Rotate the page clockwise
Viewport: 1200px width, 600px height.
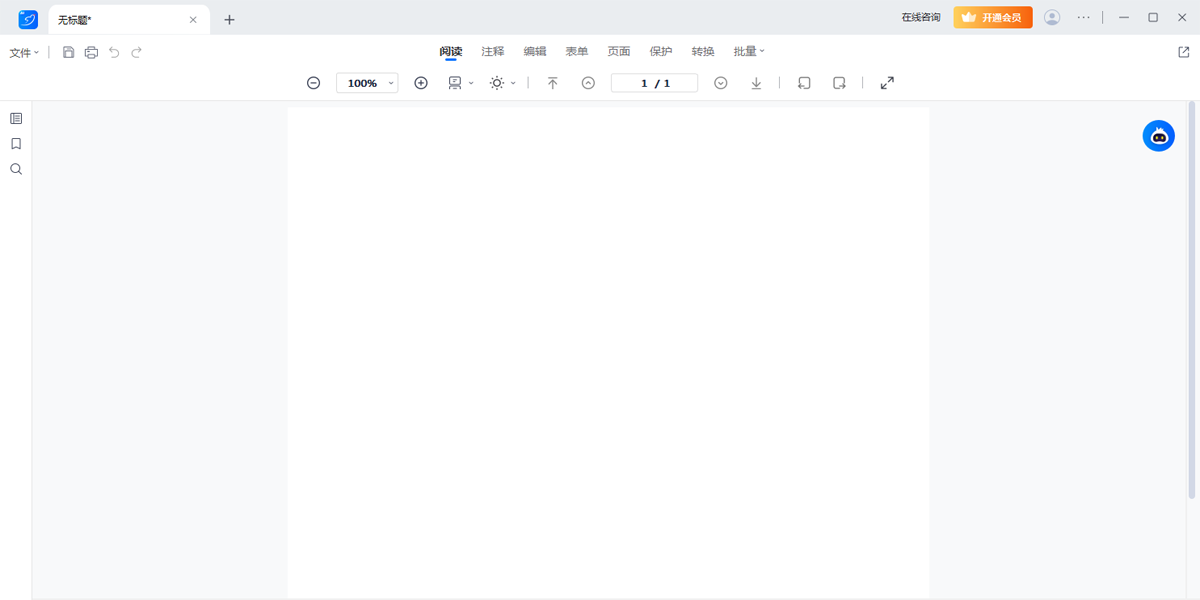coord(840,83)
